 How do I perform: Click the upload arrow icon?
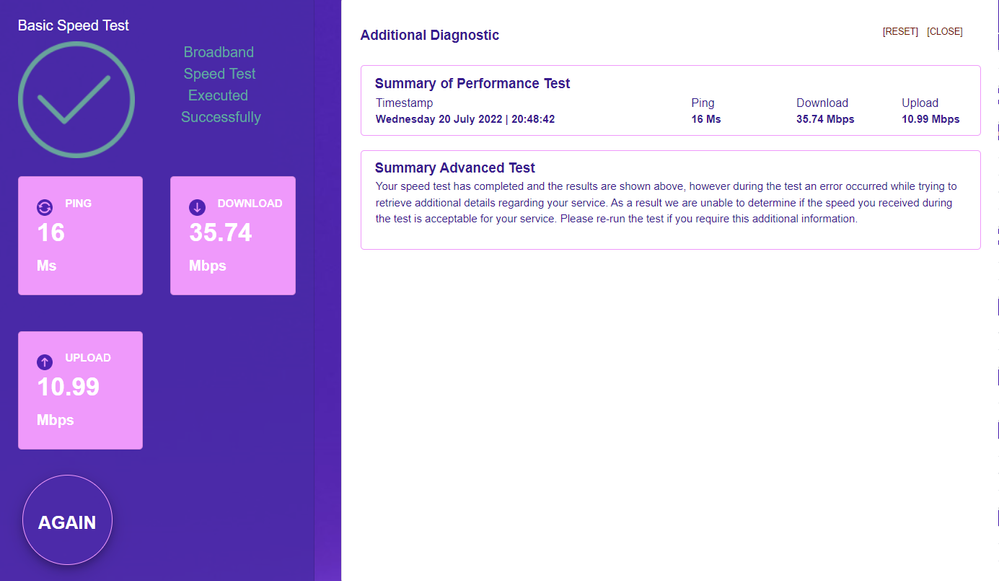[44, 362]
